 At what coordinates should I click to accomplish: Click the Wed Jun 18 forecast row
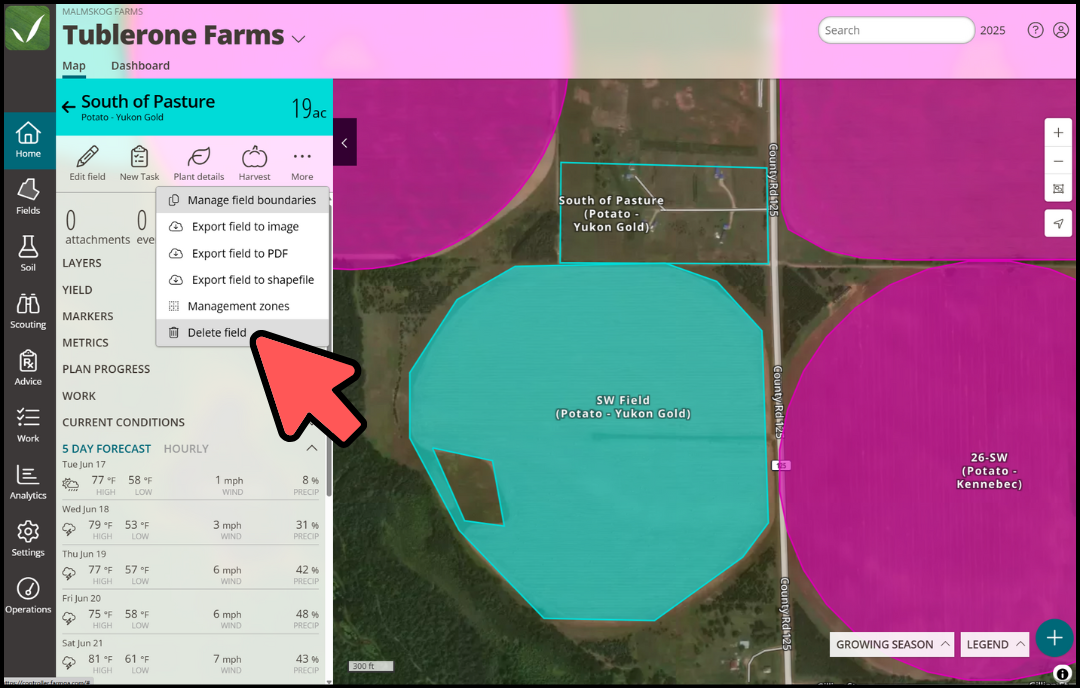click(191, 523)
